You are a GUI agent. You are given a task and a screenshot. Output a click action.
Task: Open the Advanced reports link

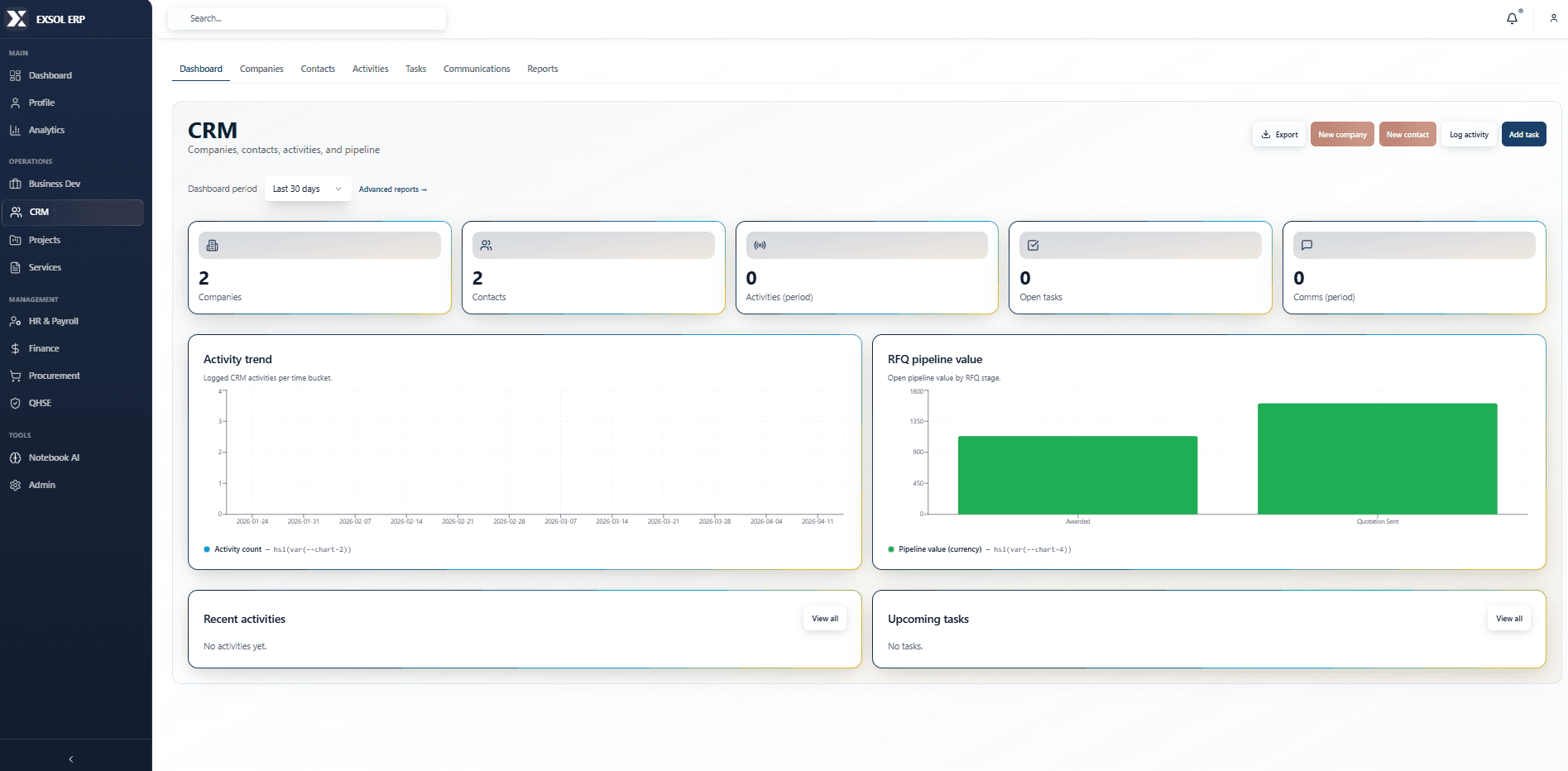click(x=393, y=189)
